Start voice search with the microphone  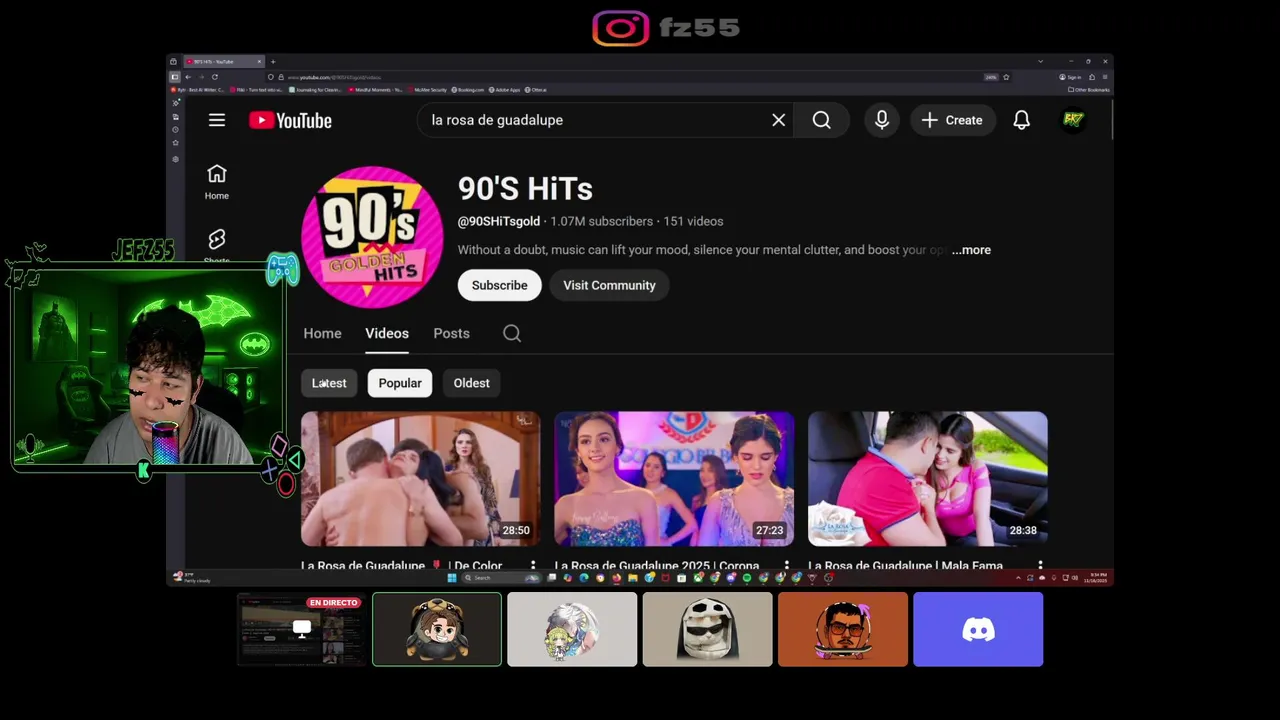(882, 120)
